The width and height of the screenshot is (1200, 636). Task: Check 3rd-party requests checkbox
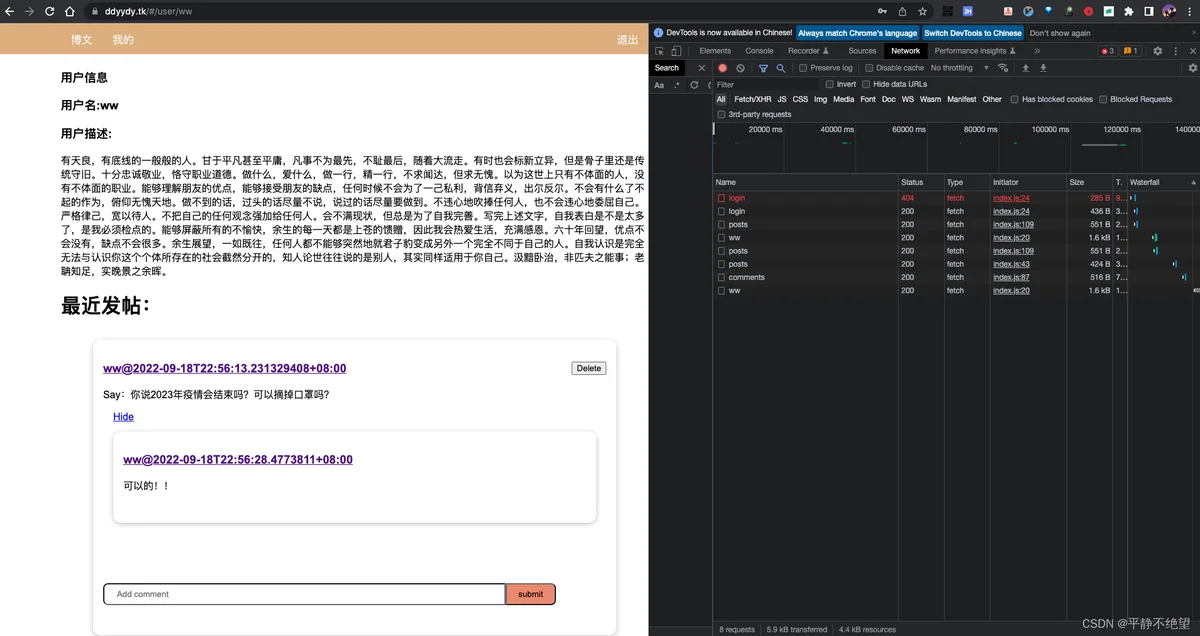[721, 115]
